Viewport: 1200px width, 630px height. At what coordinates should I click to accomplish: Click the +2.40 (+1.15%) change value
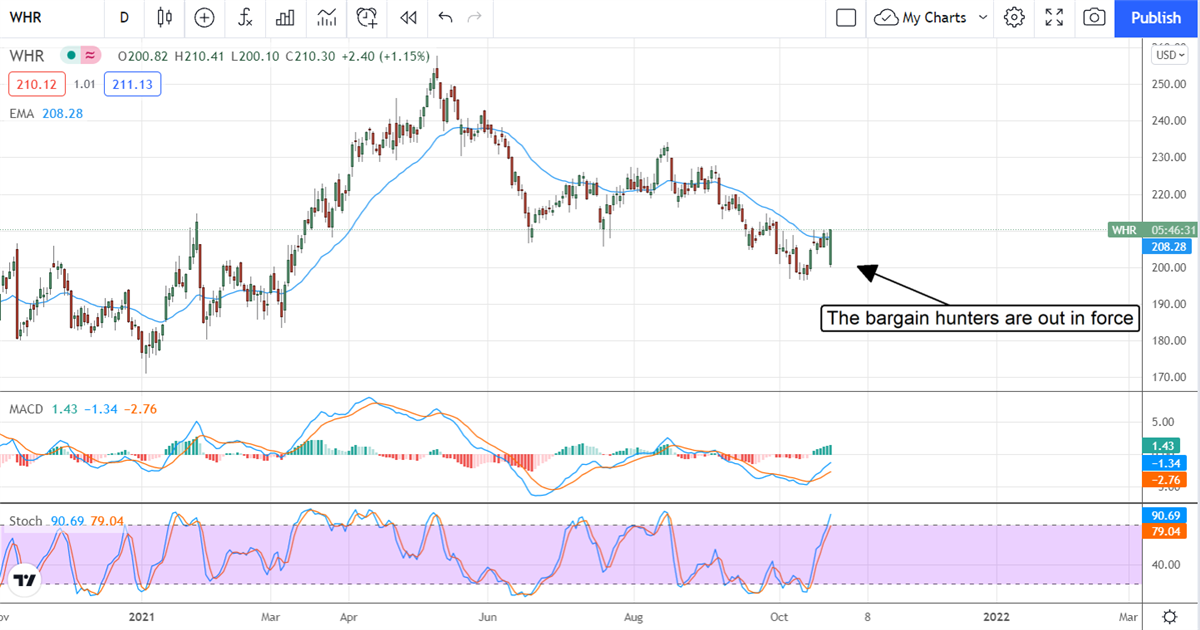pos(386,56)
